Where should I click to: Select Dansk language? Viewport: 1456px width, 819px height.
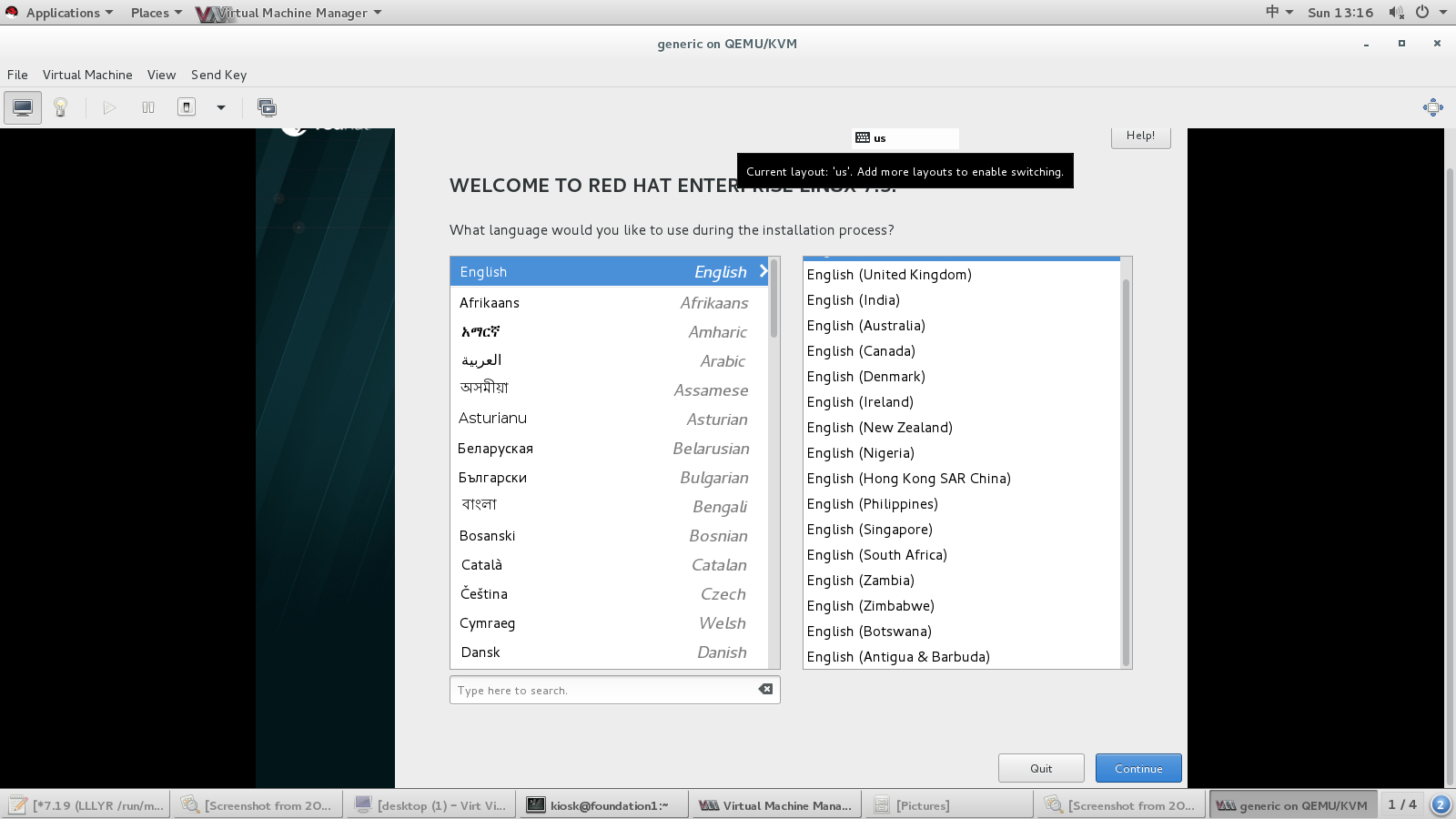[609, 652]
